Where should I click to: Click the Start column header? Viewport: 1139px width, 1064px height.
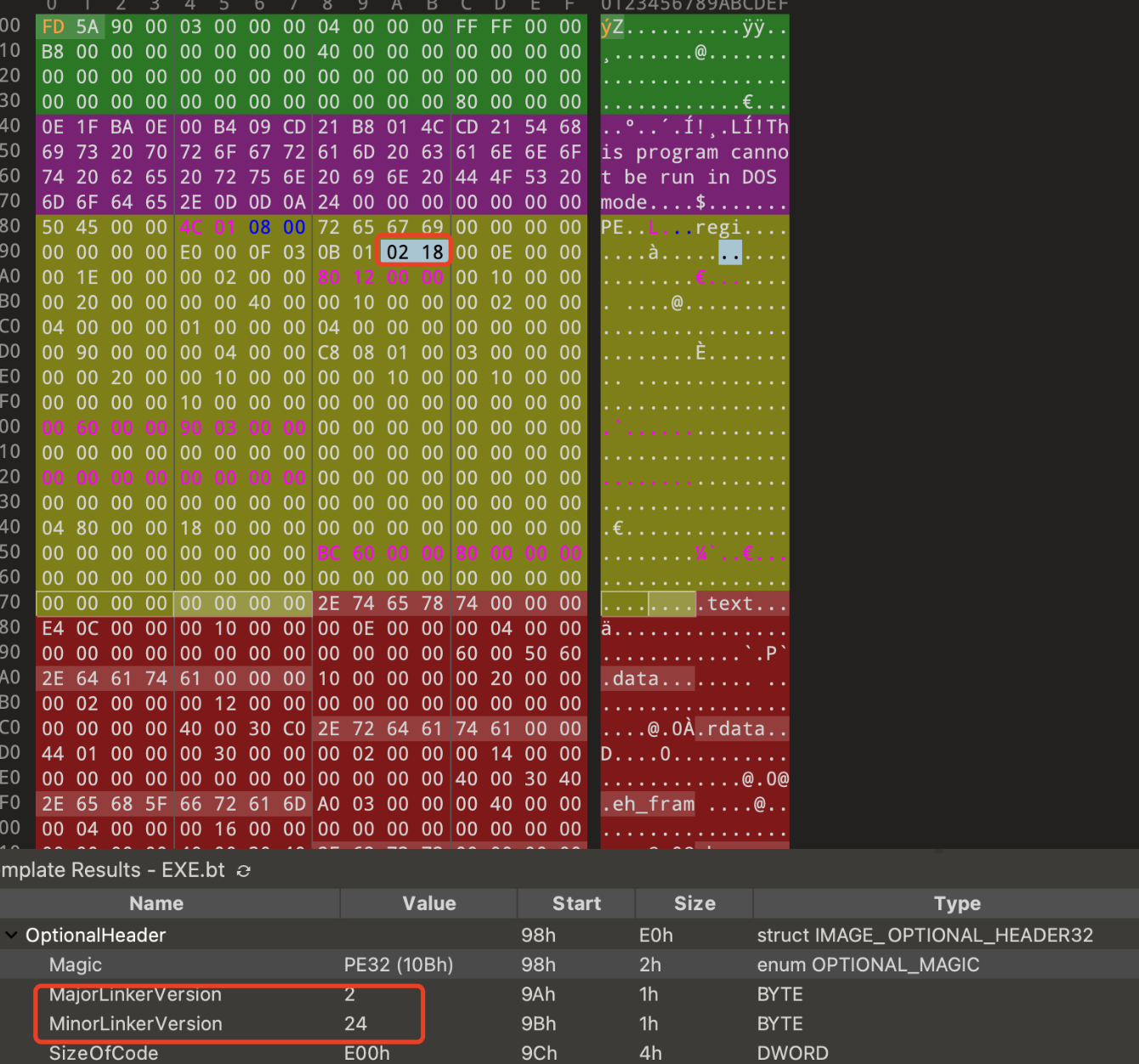click(x=576, y=903)
